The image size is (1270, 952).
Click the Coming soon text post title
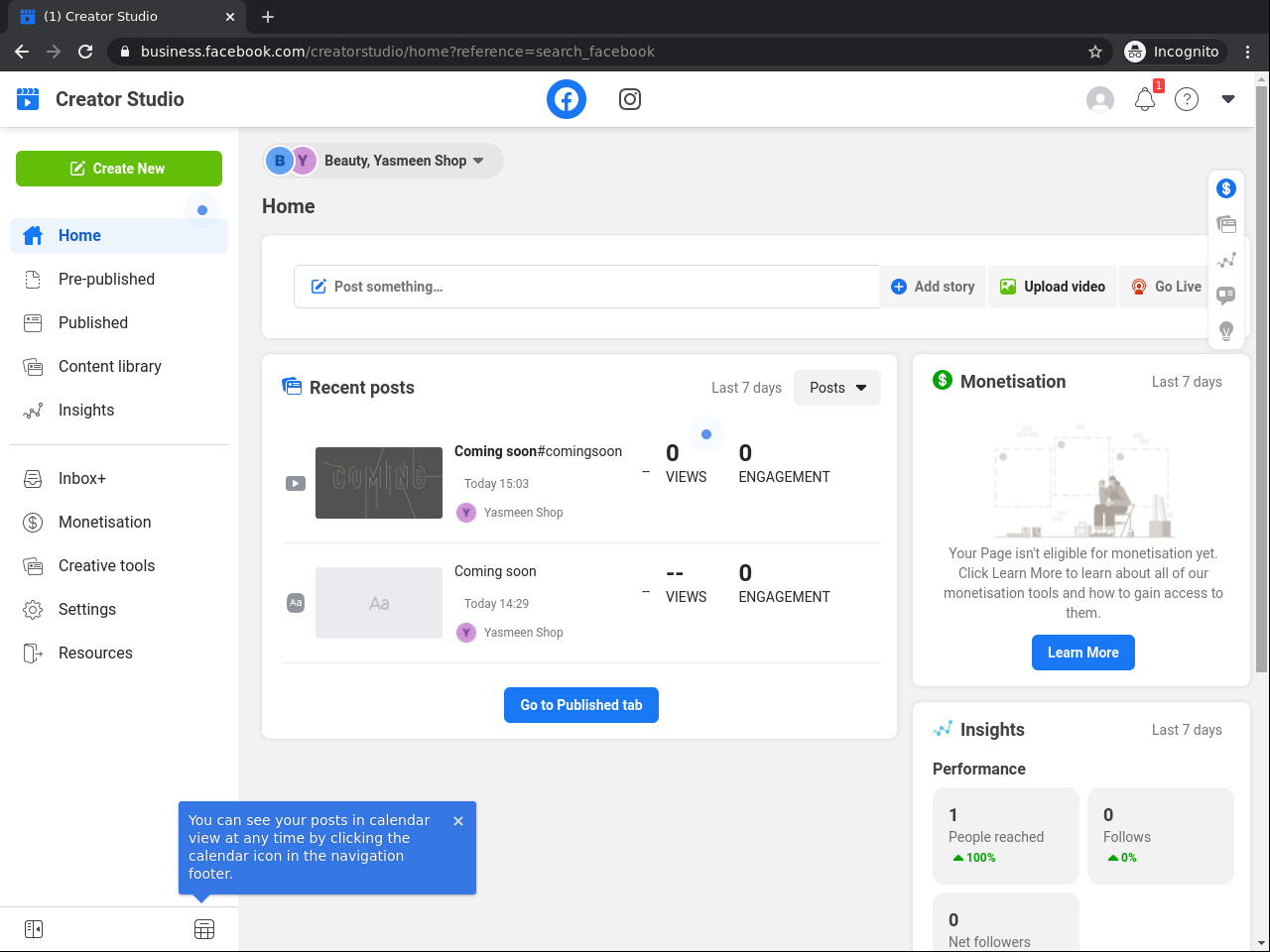(495, 571)
